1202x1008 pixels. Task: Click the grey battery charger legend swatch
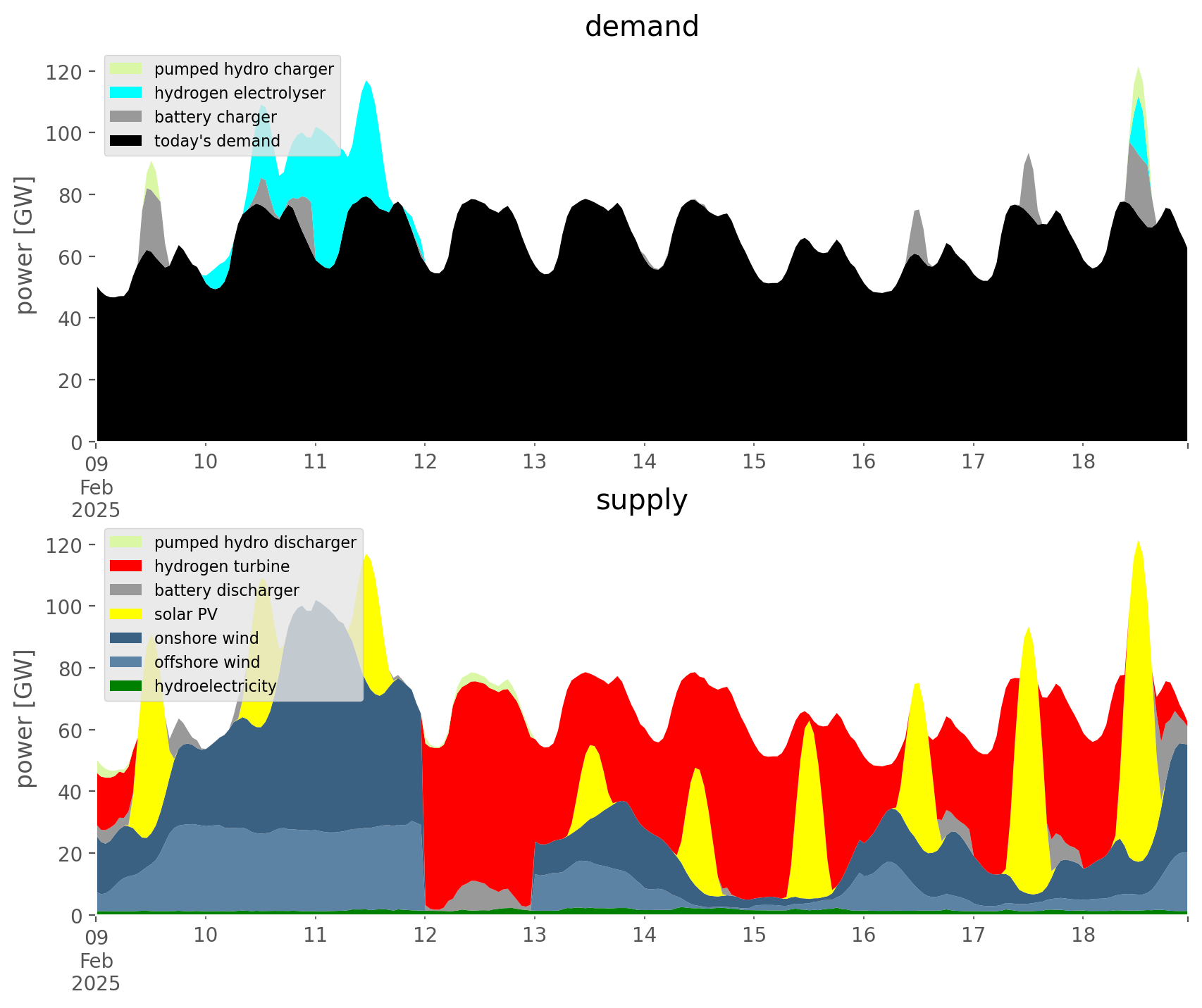pos(127,117)
